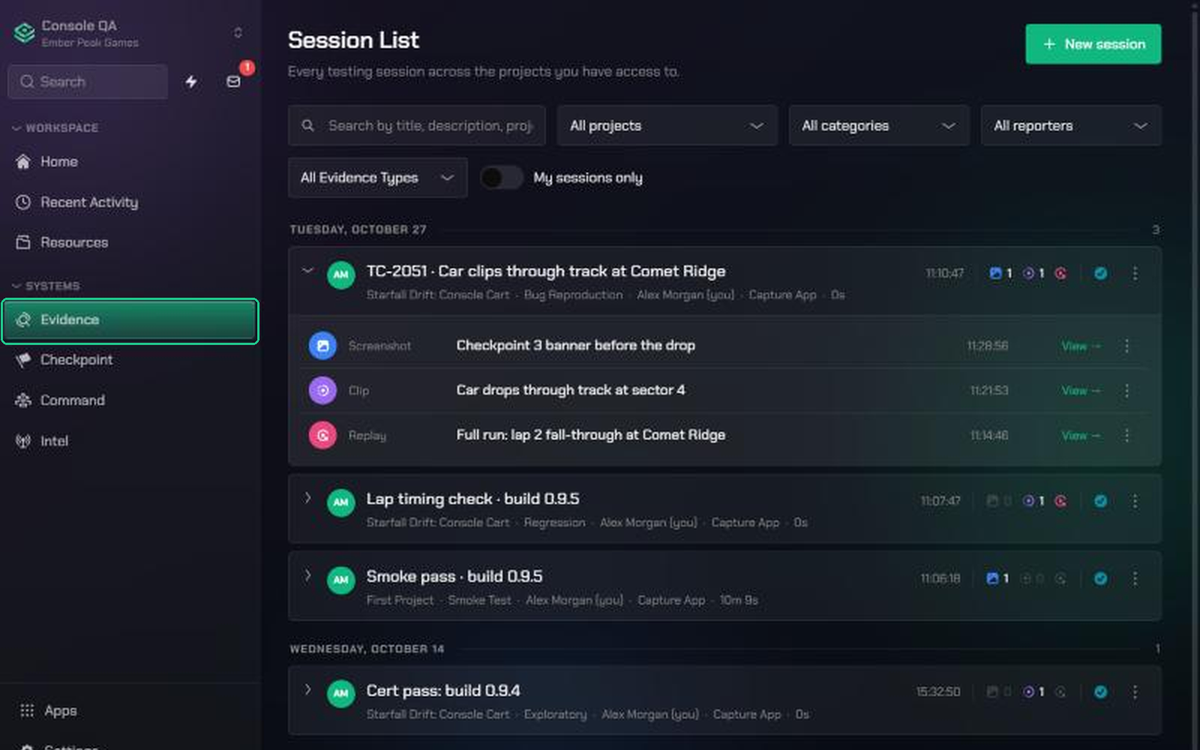Click the AM avatar on Lap timing check
Viewport: 1200px width, 750px height.
[x=341, y=502]
